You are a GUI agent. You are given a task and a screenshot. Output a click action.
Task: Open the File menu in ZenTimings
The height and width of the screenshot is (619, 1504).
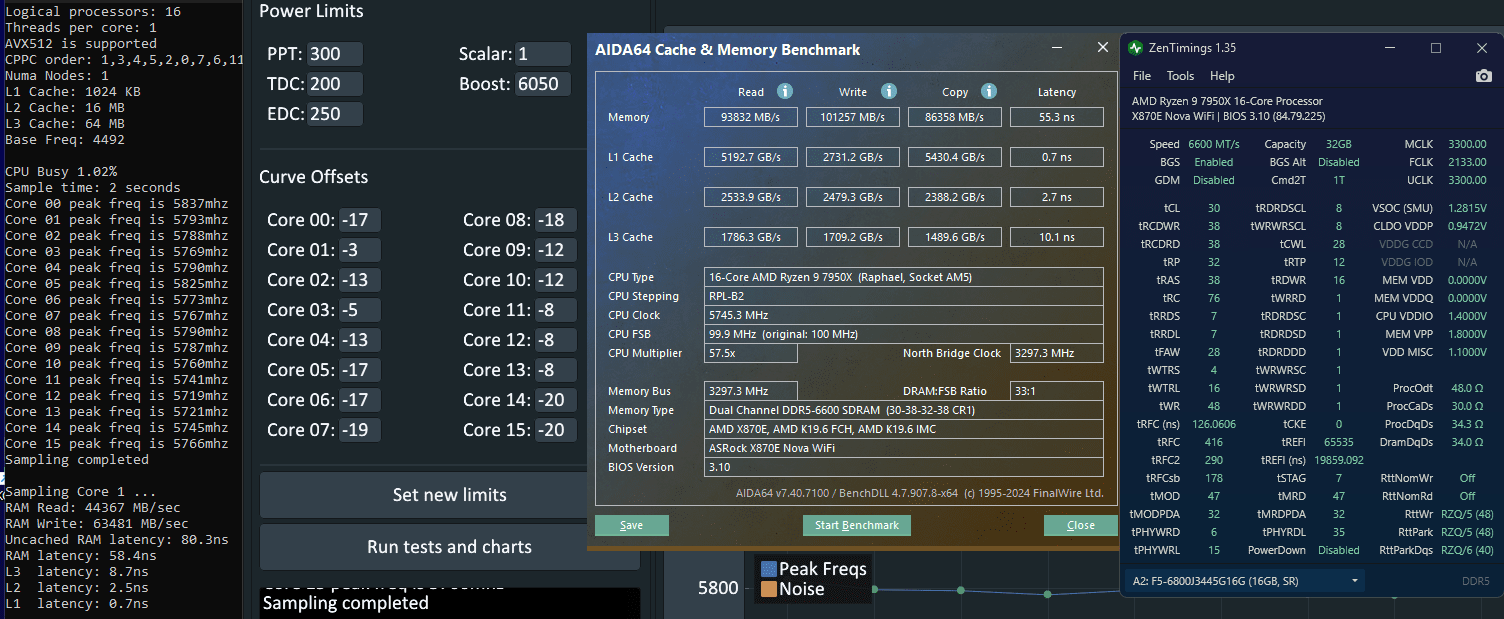(1142, 76)
